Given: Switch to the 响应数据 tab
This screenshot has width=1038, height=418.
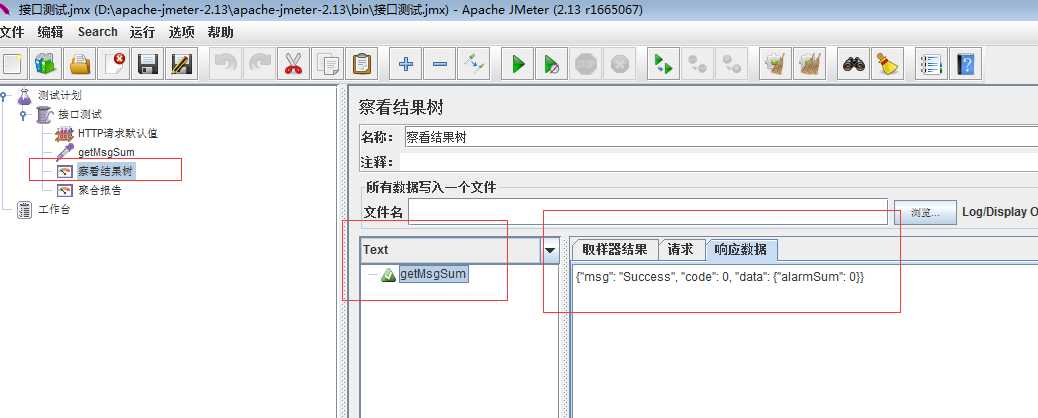Looking at the screenshot, I should [741, 250].
